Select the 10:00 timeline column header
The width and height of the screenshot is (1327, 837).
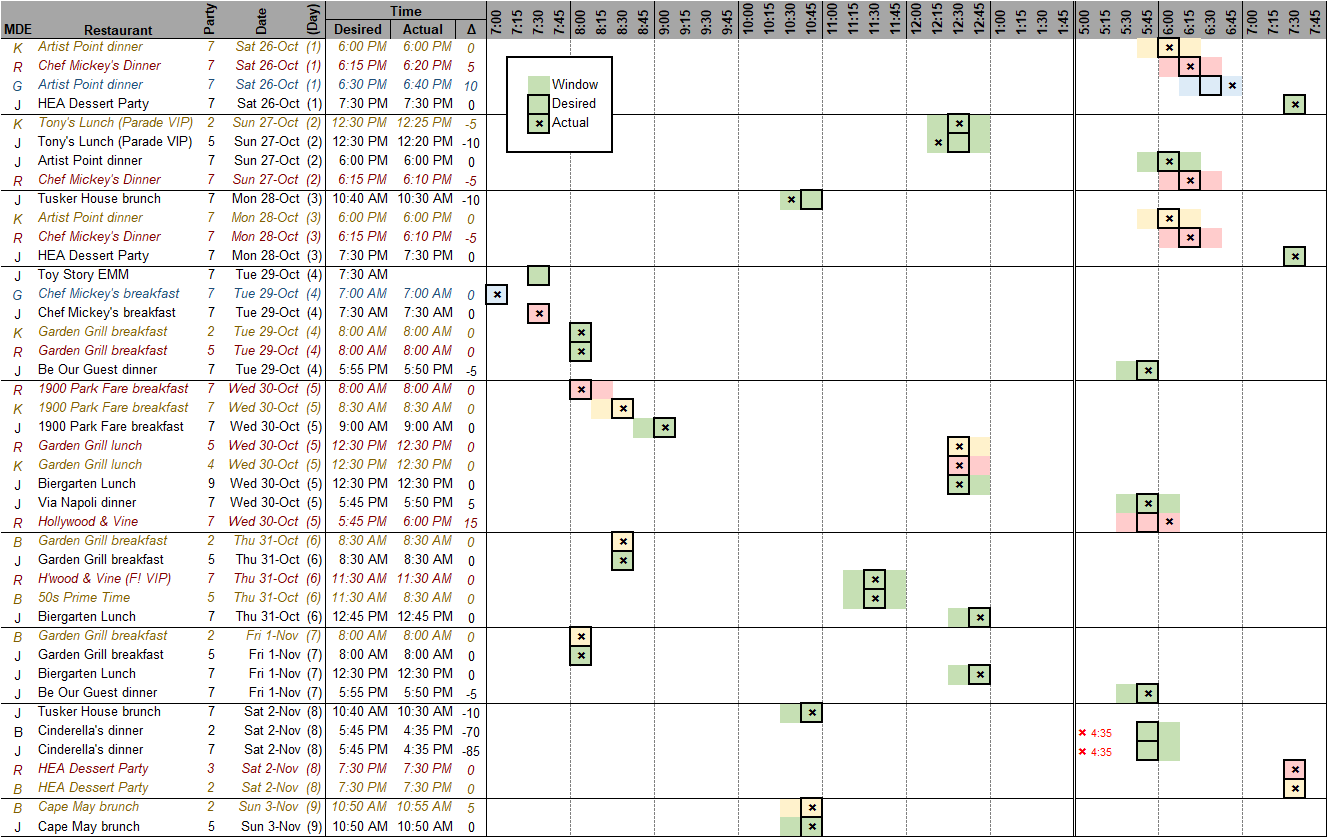pyautogui.click(x=749, y=19)
